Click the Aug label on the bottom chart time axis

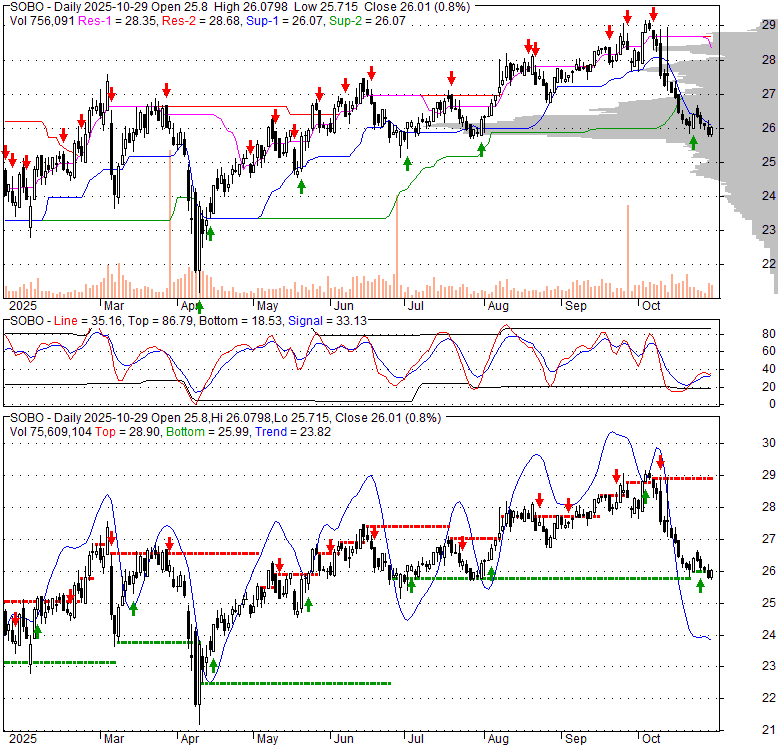pyautogui.click(x=498, y=739)
